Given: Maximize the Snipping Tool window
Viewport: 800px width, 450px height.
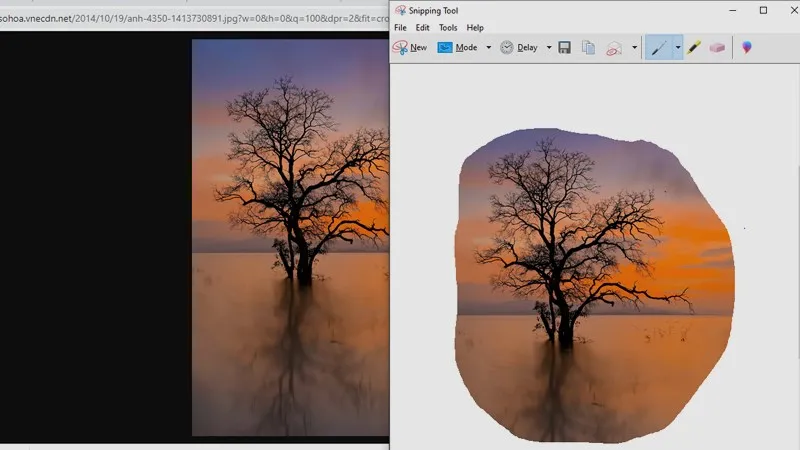Looking at the screenshot, I should click(763, 10).
